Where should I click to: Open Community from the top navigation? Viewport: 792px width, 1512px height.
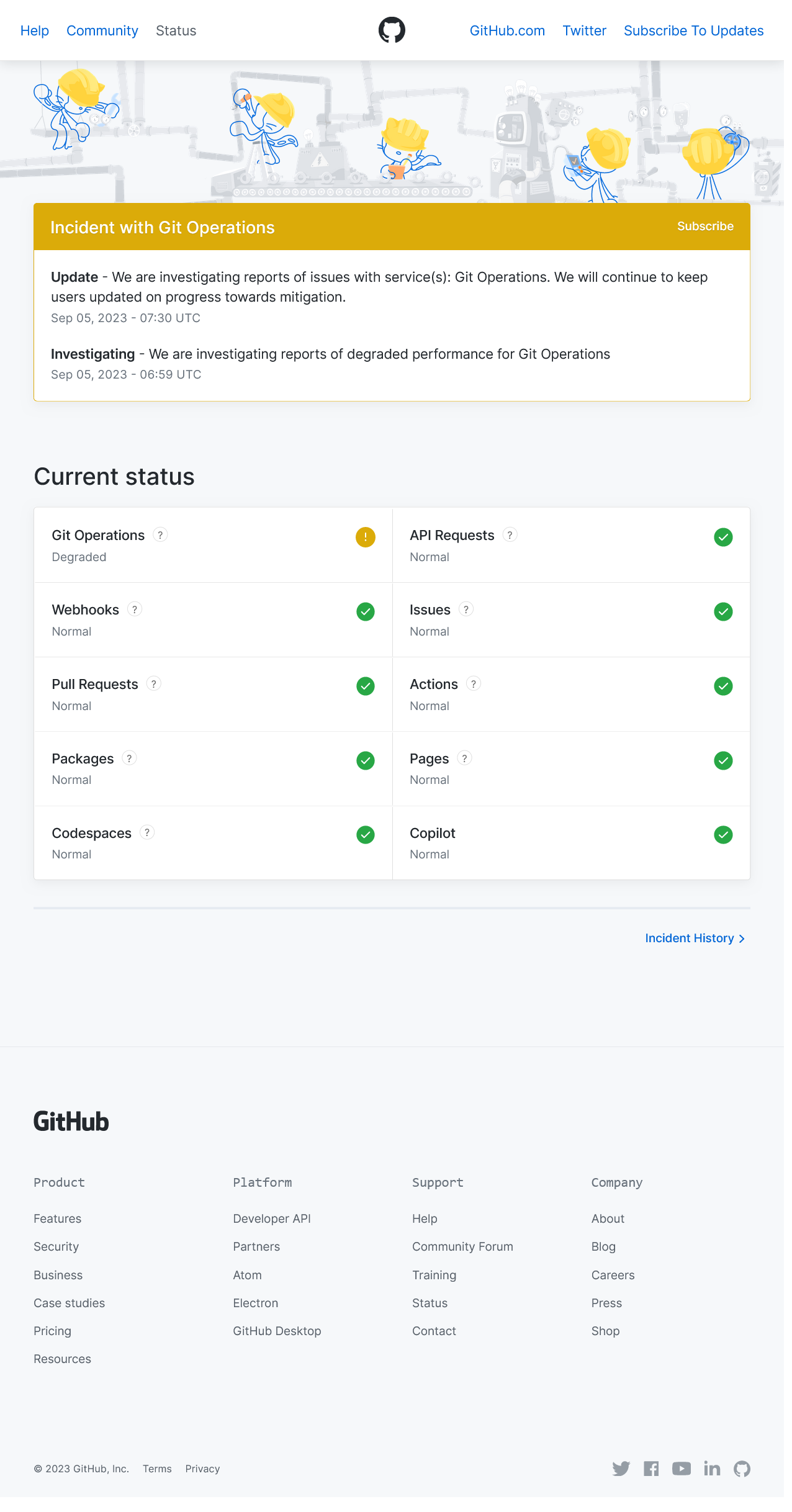[102, 30]
